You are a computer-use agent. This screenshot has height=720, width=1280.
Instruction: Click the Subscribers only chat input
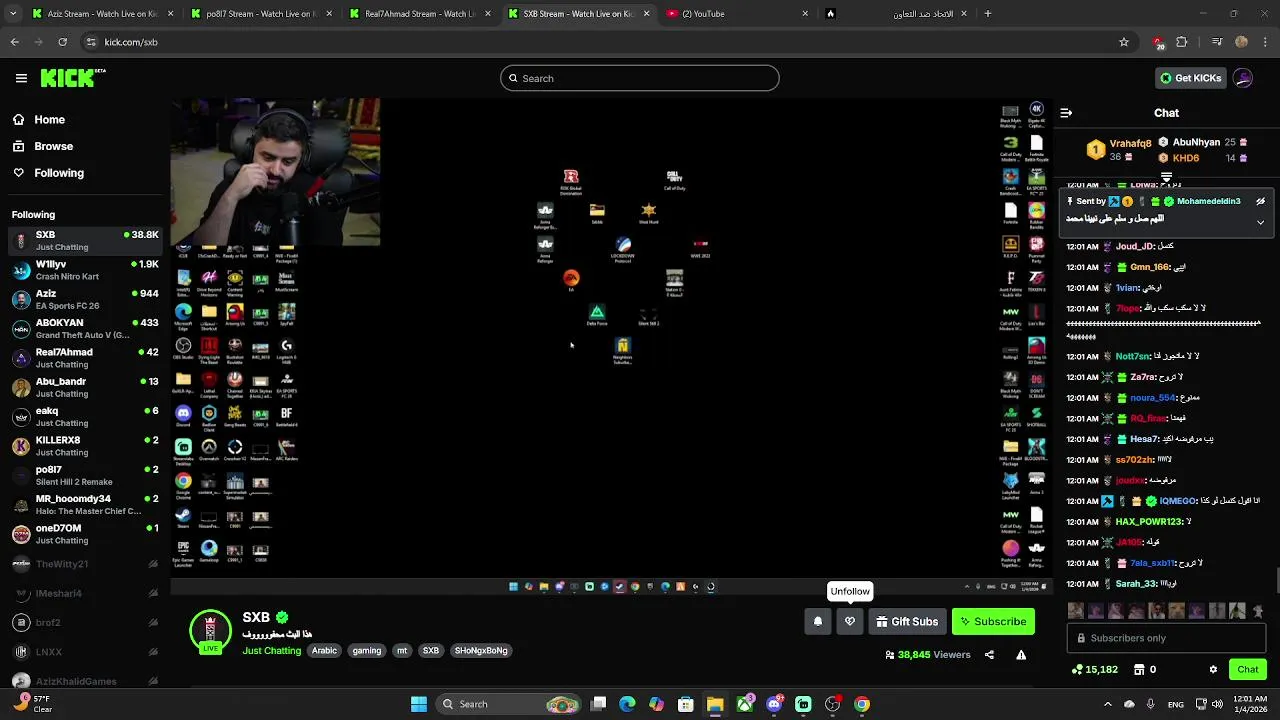pyautogui.click(x=1166, y=638)
